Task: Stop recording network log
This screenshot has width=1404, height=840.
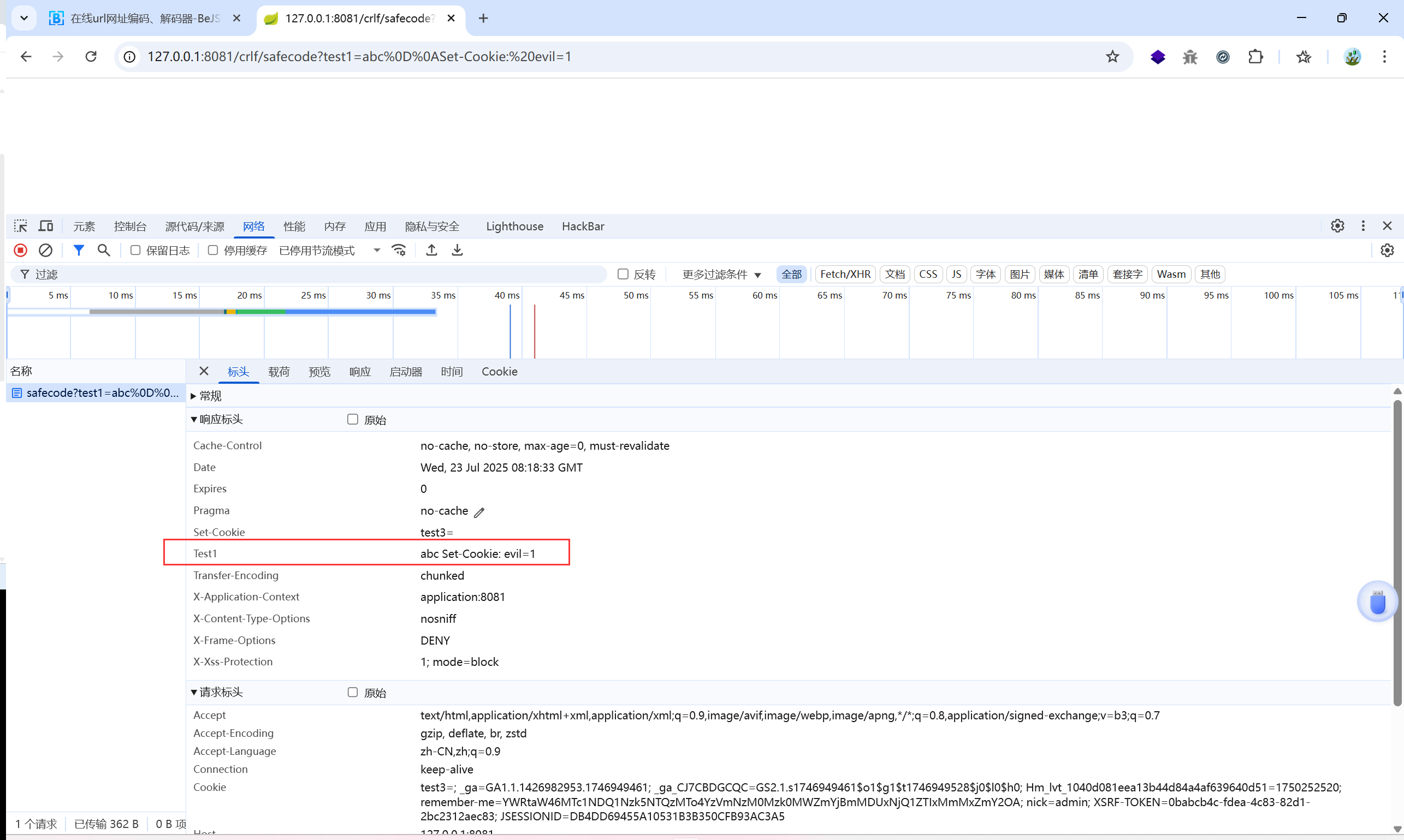Action: [20, 250]
